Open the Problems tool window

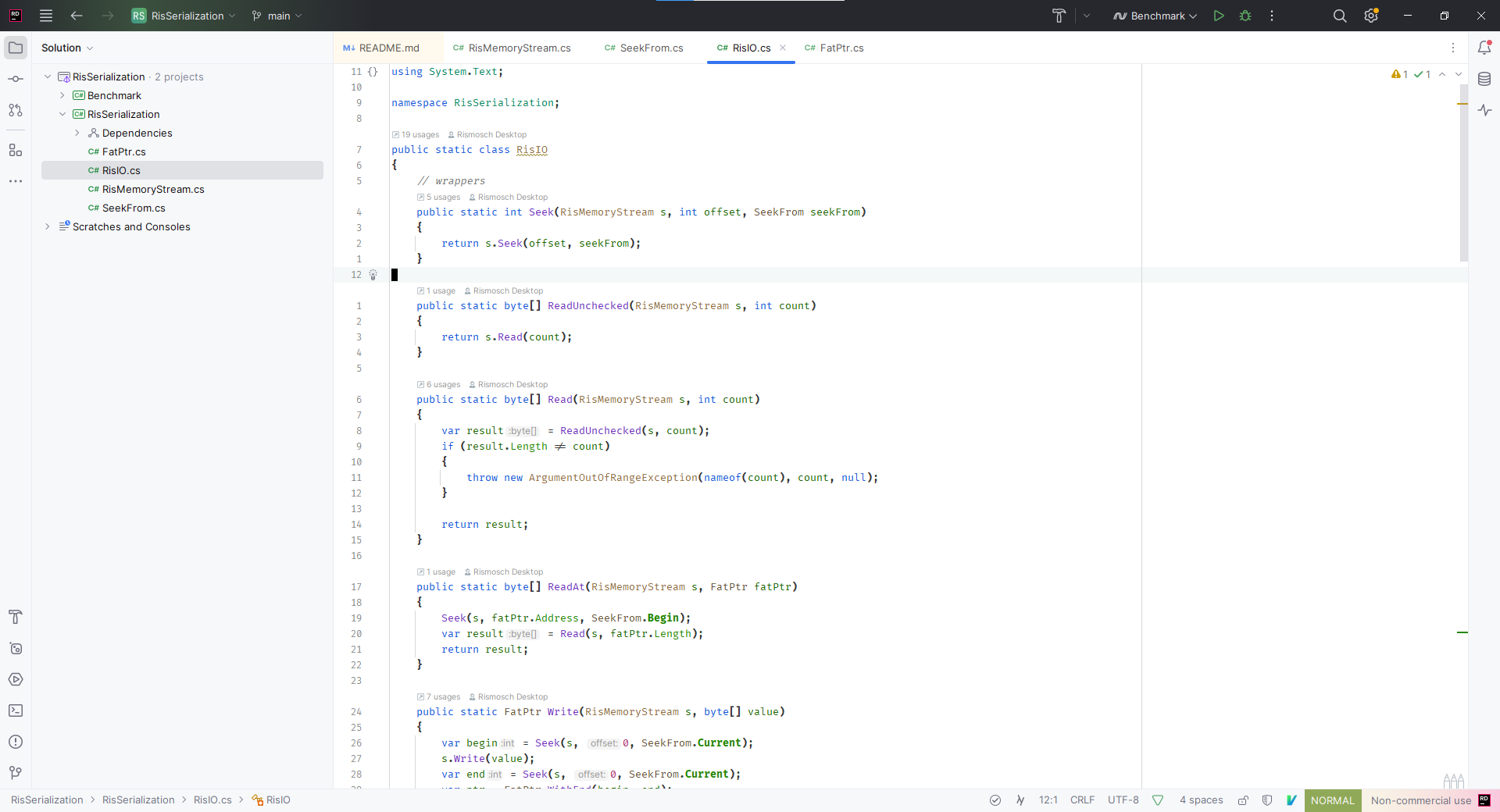(x=15, y=742)
